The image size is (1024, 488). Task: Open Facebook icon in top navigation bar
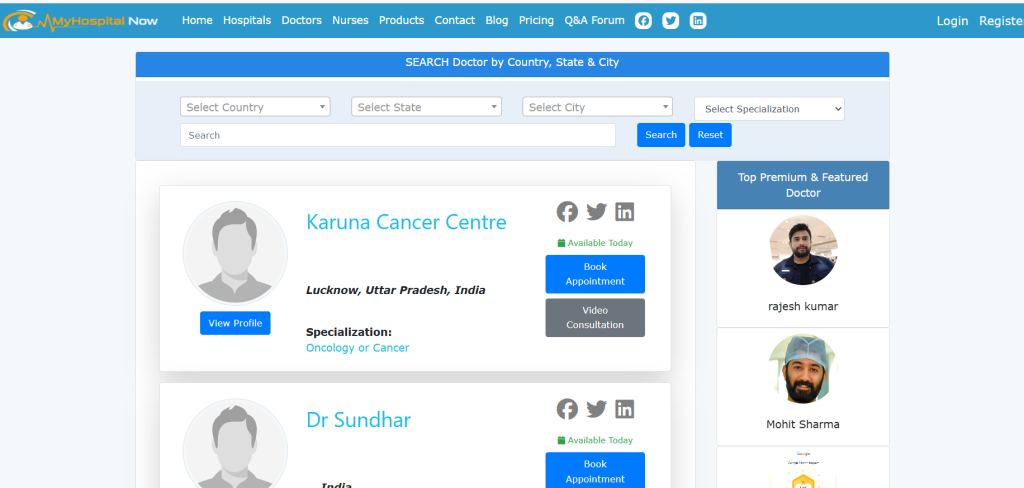(x=643, y=21)
